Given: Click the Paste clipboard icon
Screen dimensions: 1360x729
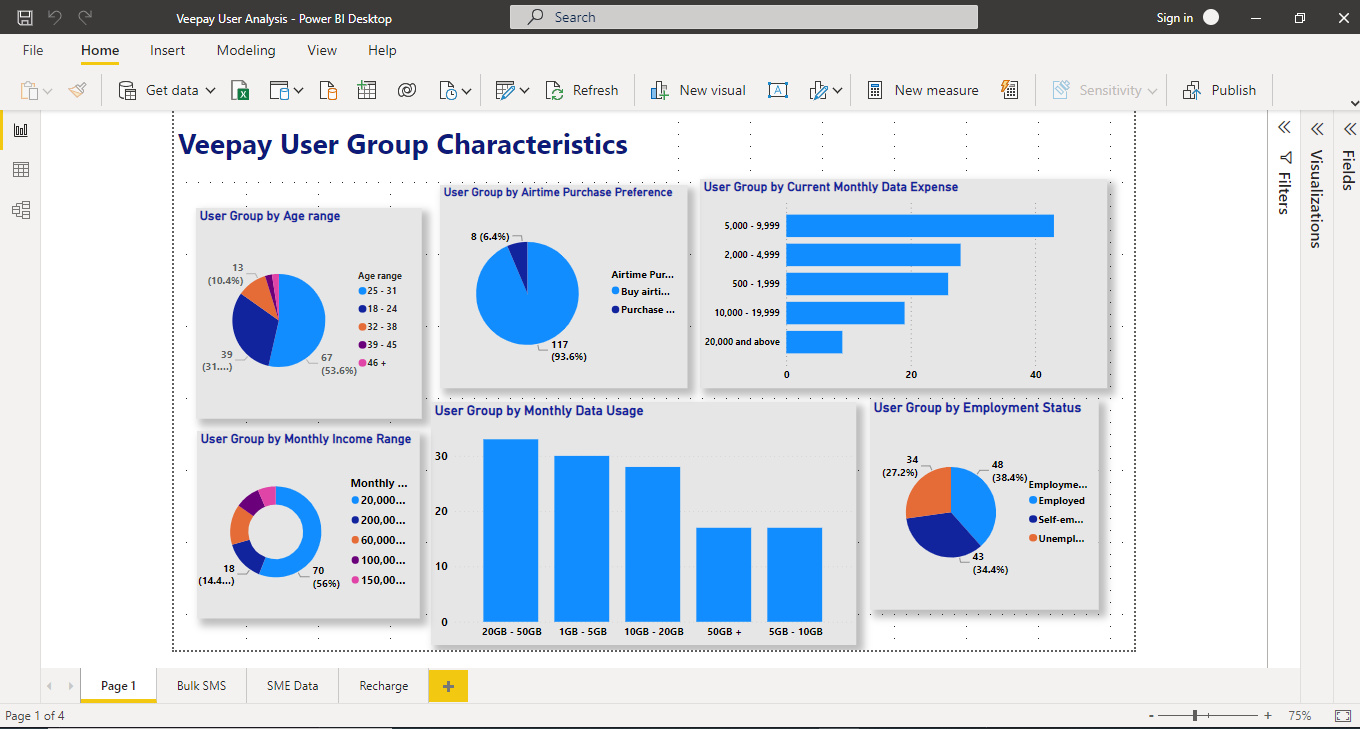Looking at the screenshot, I should 30,90.
